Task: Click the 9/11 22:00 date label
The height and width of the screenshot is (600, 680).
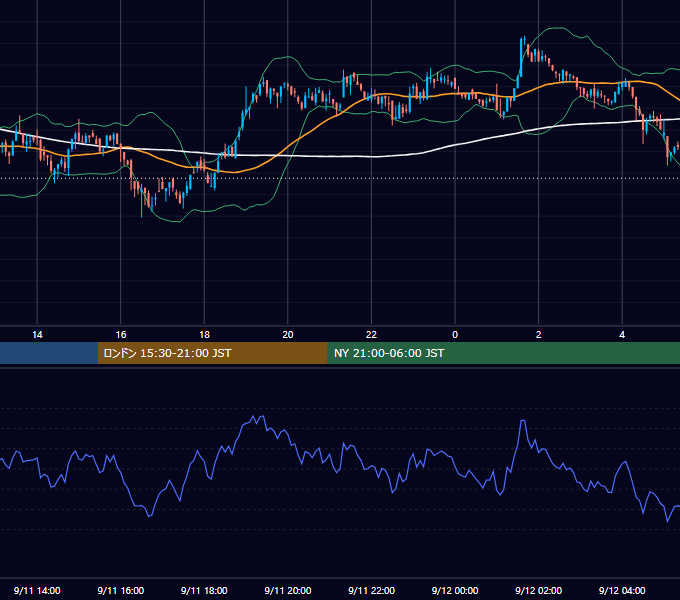Action: [x=371, y=590]
